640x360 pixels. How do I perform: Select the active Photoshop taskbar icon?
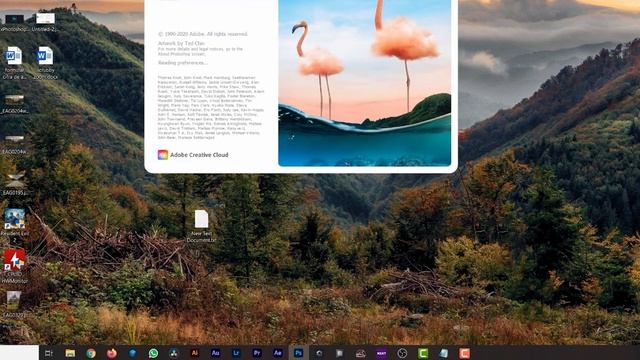click(298, 353)
